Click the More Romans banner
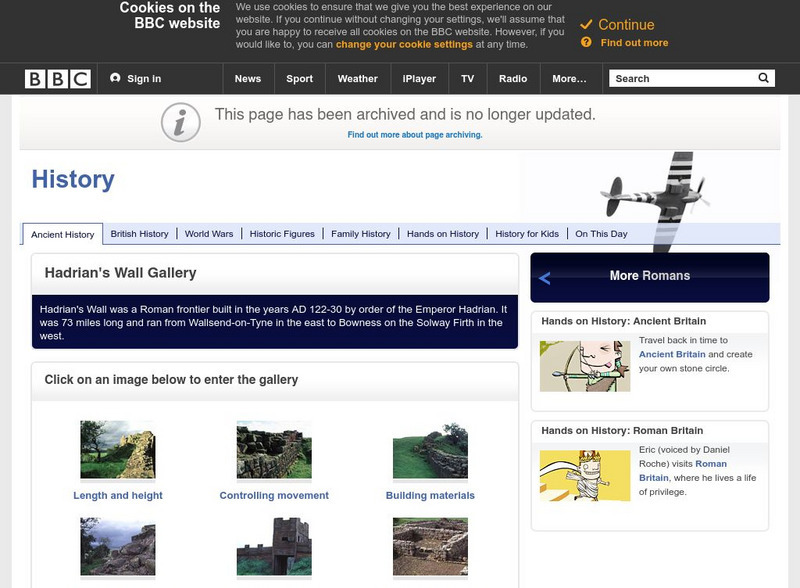Viewport: 800px width, 588px height. [x=650, y=278]
